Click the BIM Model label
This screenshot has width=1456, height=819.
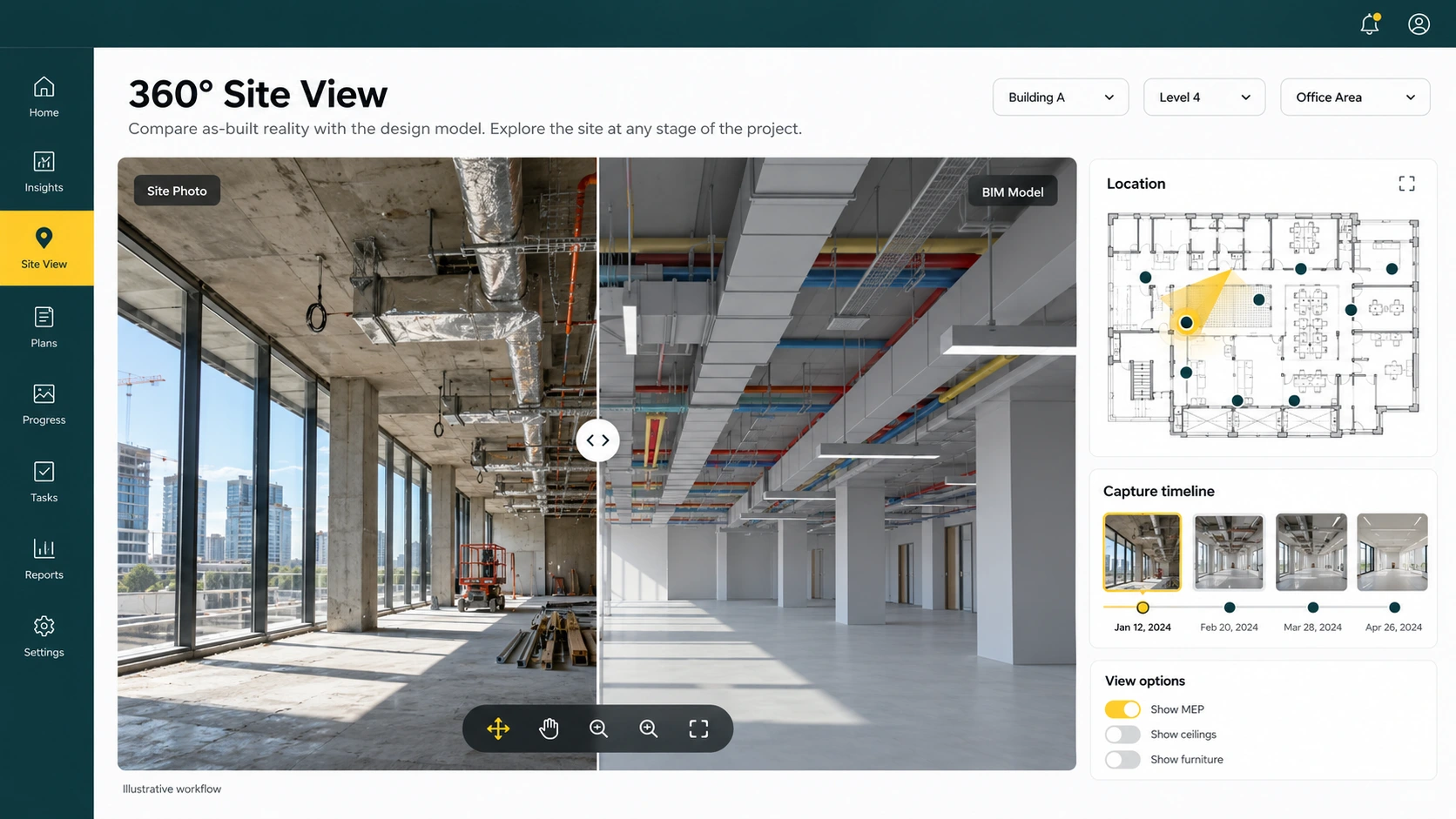(1013, 191)
